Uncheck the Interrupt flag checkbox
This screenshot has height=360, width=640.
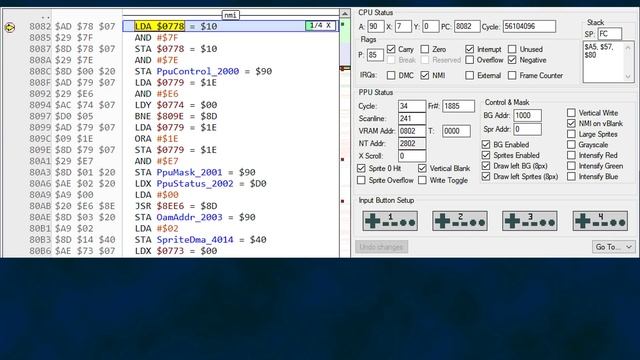click(469, 49)
